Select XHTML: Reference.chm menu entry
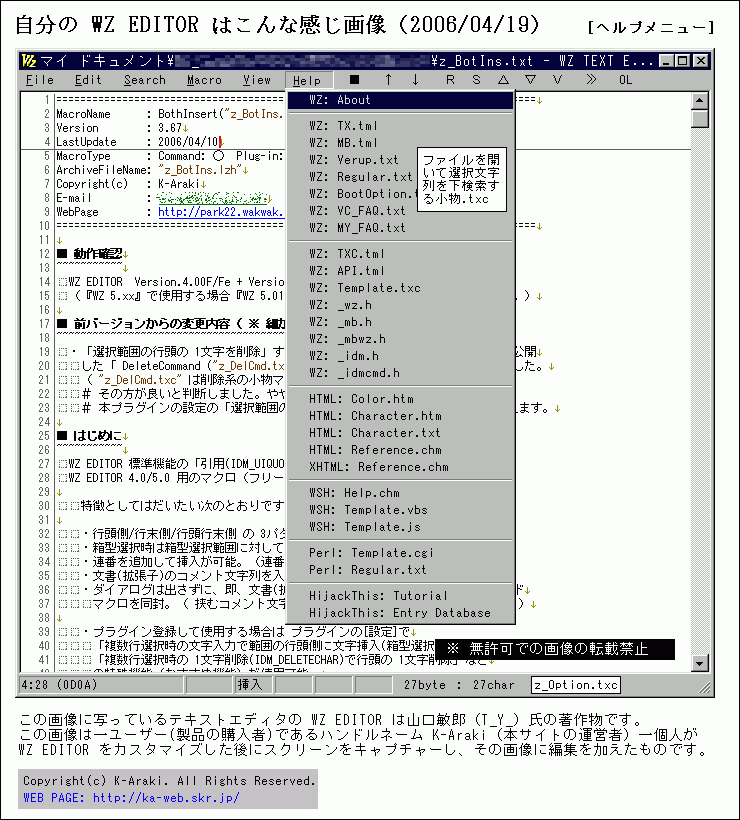This screenshot has height=820, width=740. [401, 466]
